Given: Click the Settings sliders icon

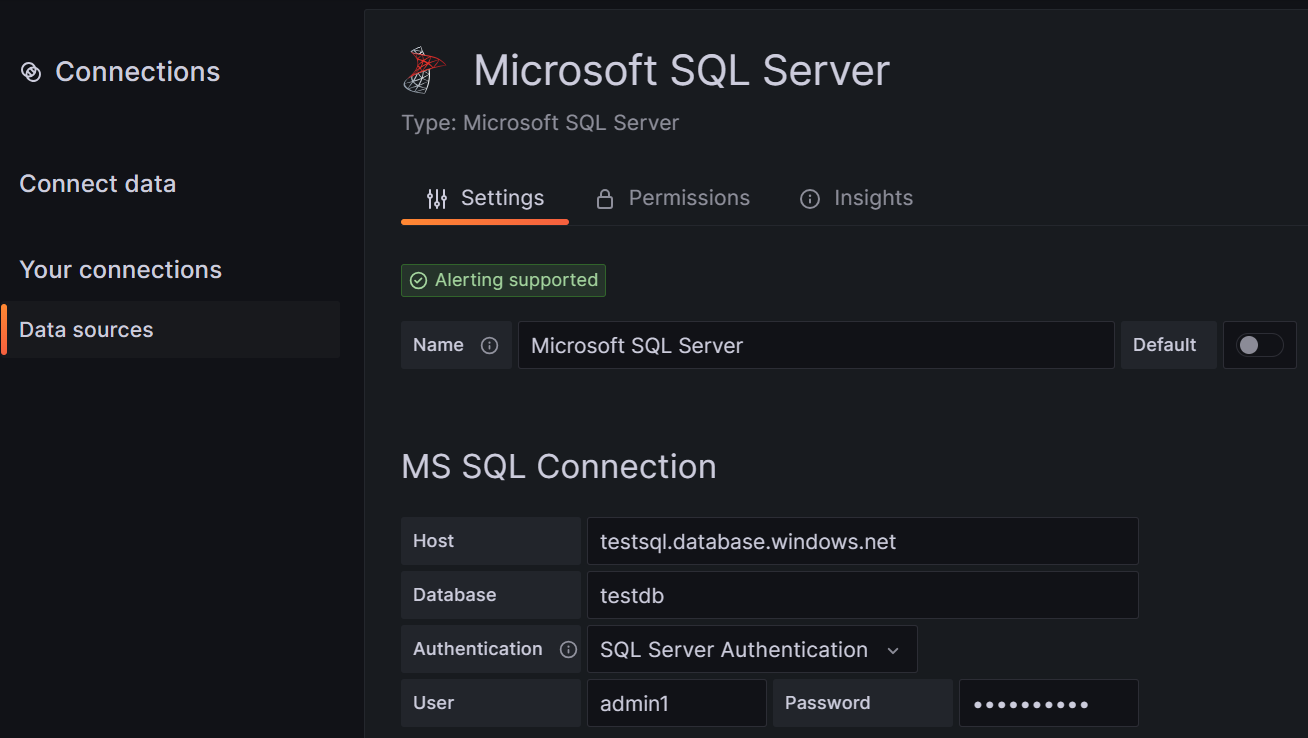Looking at the screenshot, I should [x=437, y=198].
